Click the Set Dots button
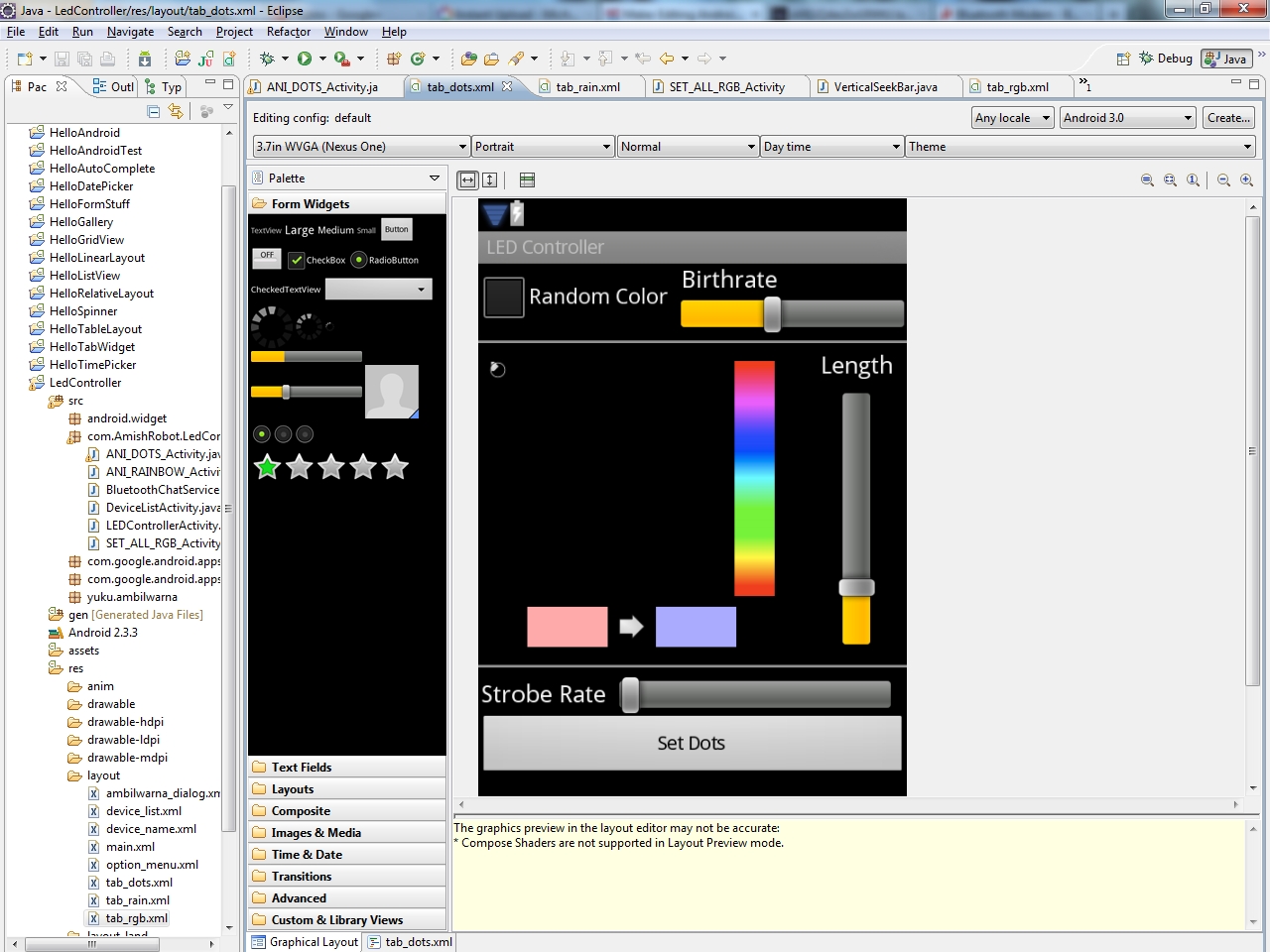Image resolution: width=1270 pixels, height=952 pixels. click(x=692, y=743)
